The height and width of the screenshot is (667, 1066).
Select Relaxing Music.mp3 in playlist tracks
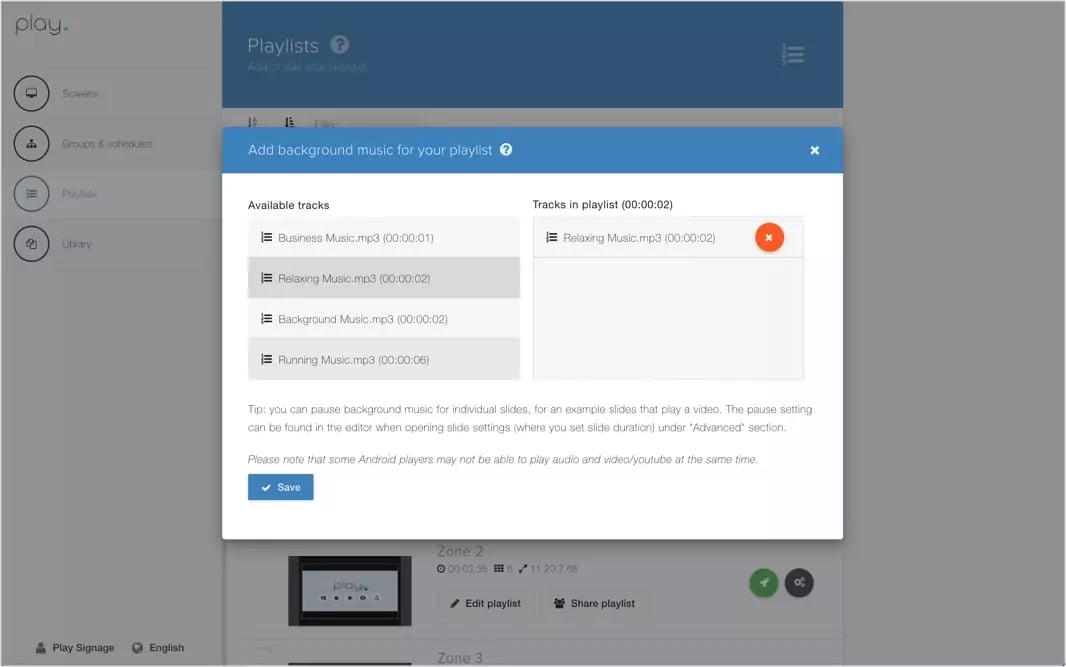point(640,238)
